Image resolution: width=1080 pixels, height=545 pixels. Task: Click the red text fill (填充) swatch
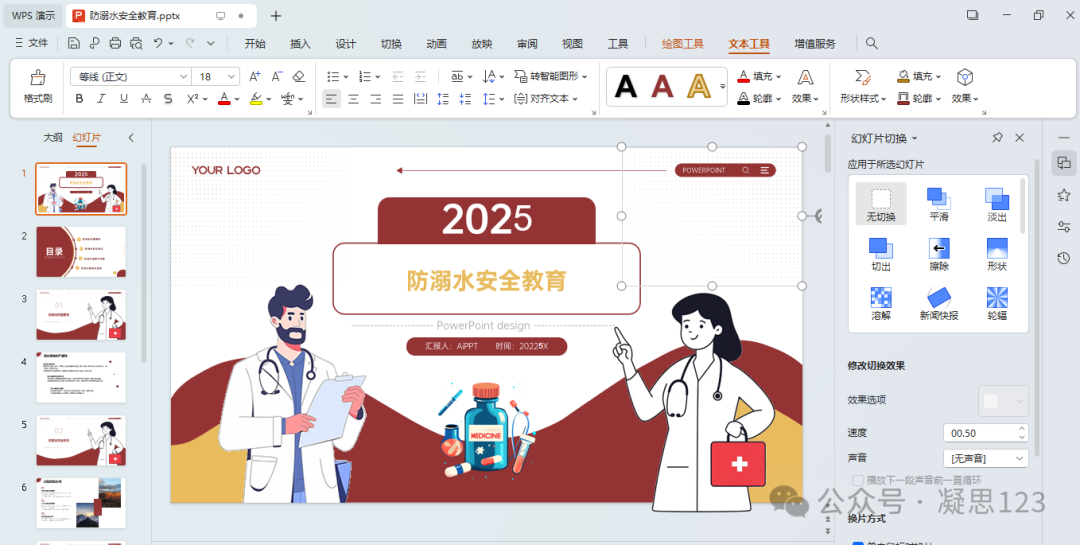tap(743, 76)
